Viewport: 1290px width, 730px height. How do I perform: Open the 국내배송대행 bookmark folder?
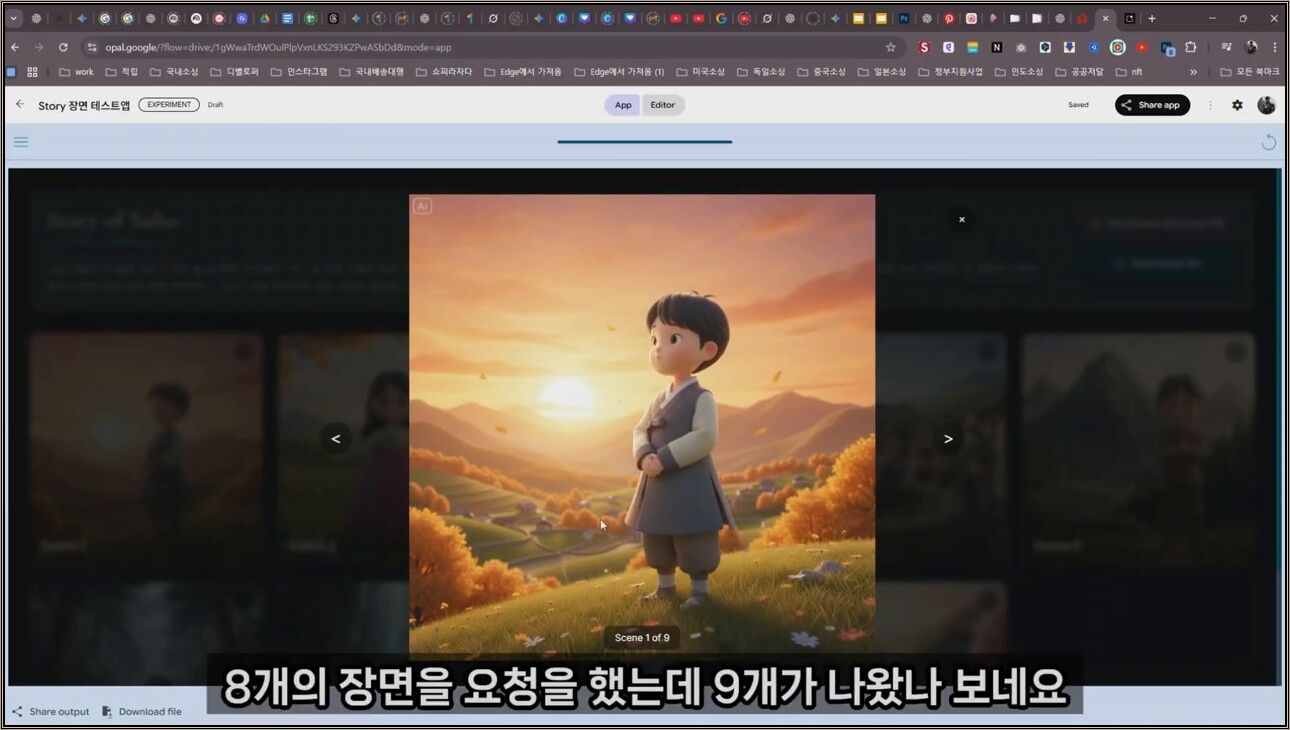coord(371,72)
